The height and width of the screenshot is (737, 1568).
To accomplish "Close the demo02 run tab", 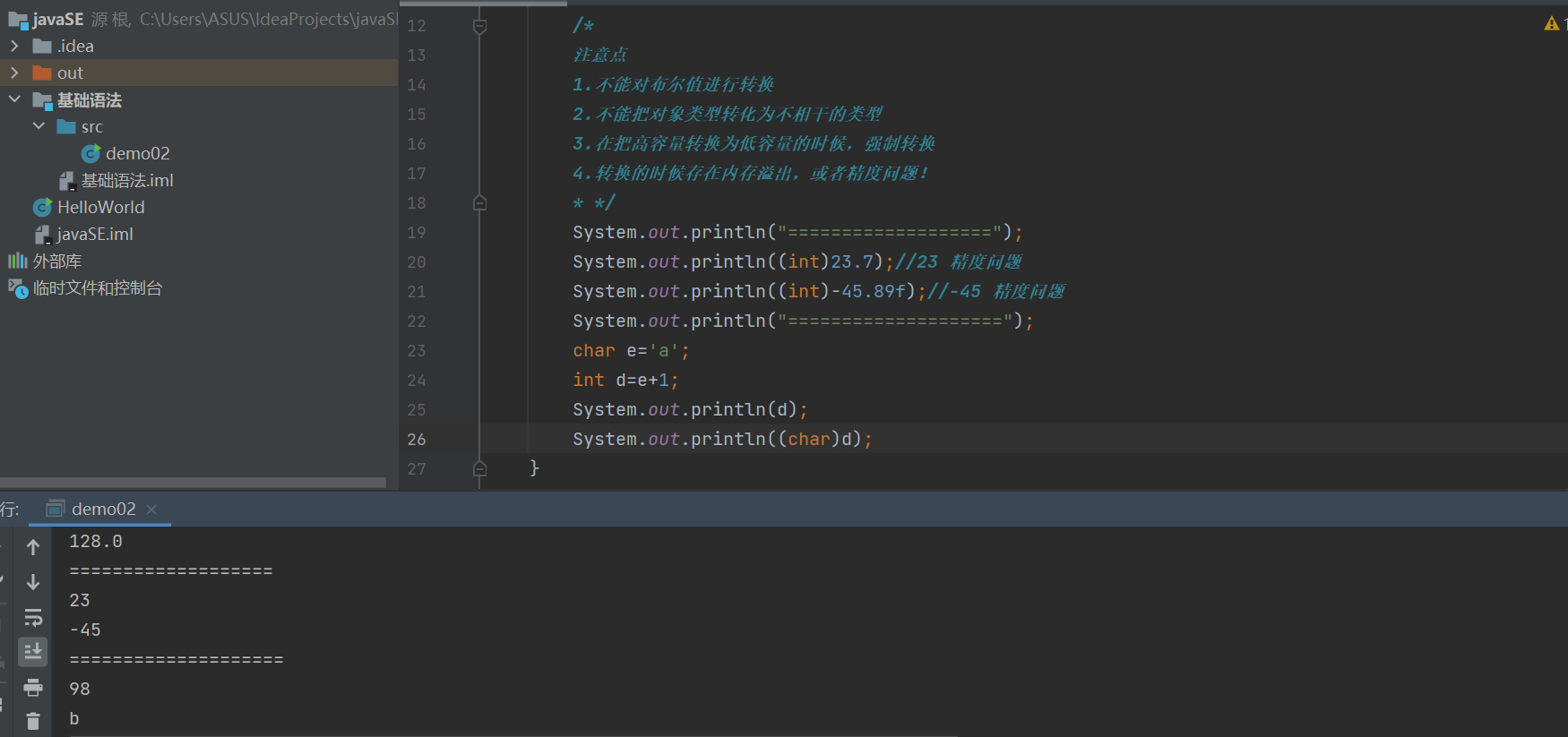I will click(151, 510).
